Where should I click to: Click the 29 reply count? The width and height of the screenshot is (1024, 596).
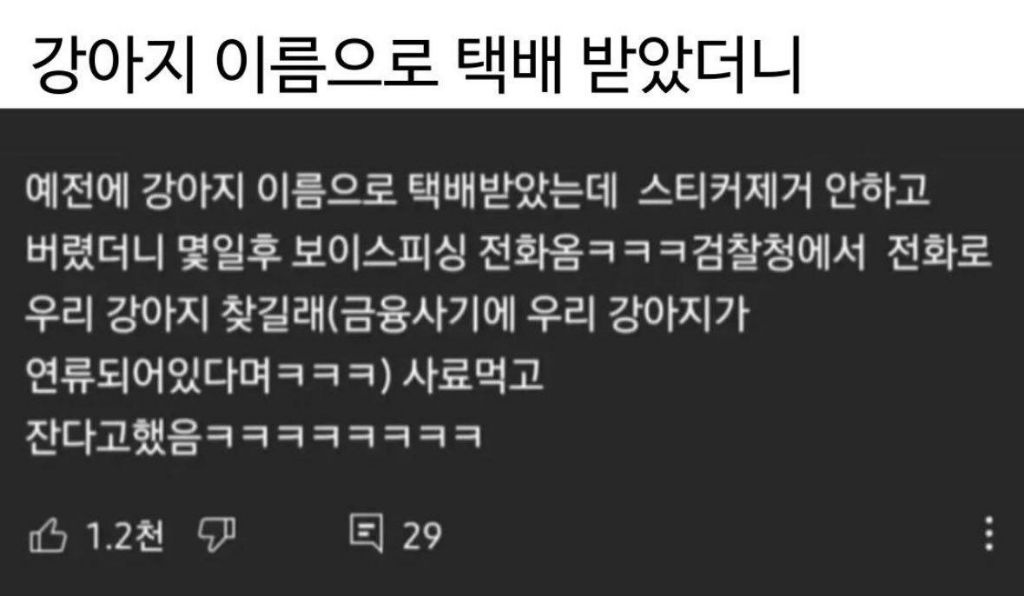click(x=422, y=537)
